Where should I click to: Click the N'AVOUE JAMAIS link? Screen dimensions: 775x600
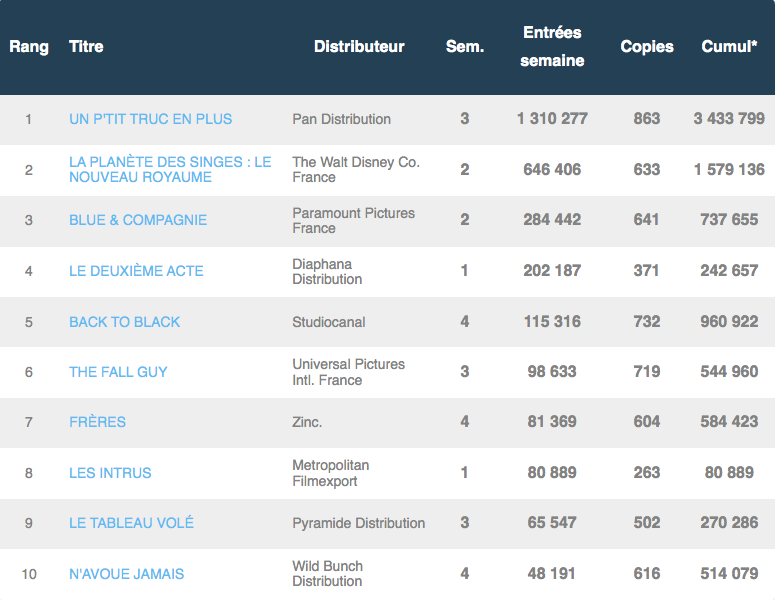coord(126,574)
